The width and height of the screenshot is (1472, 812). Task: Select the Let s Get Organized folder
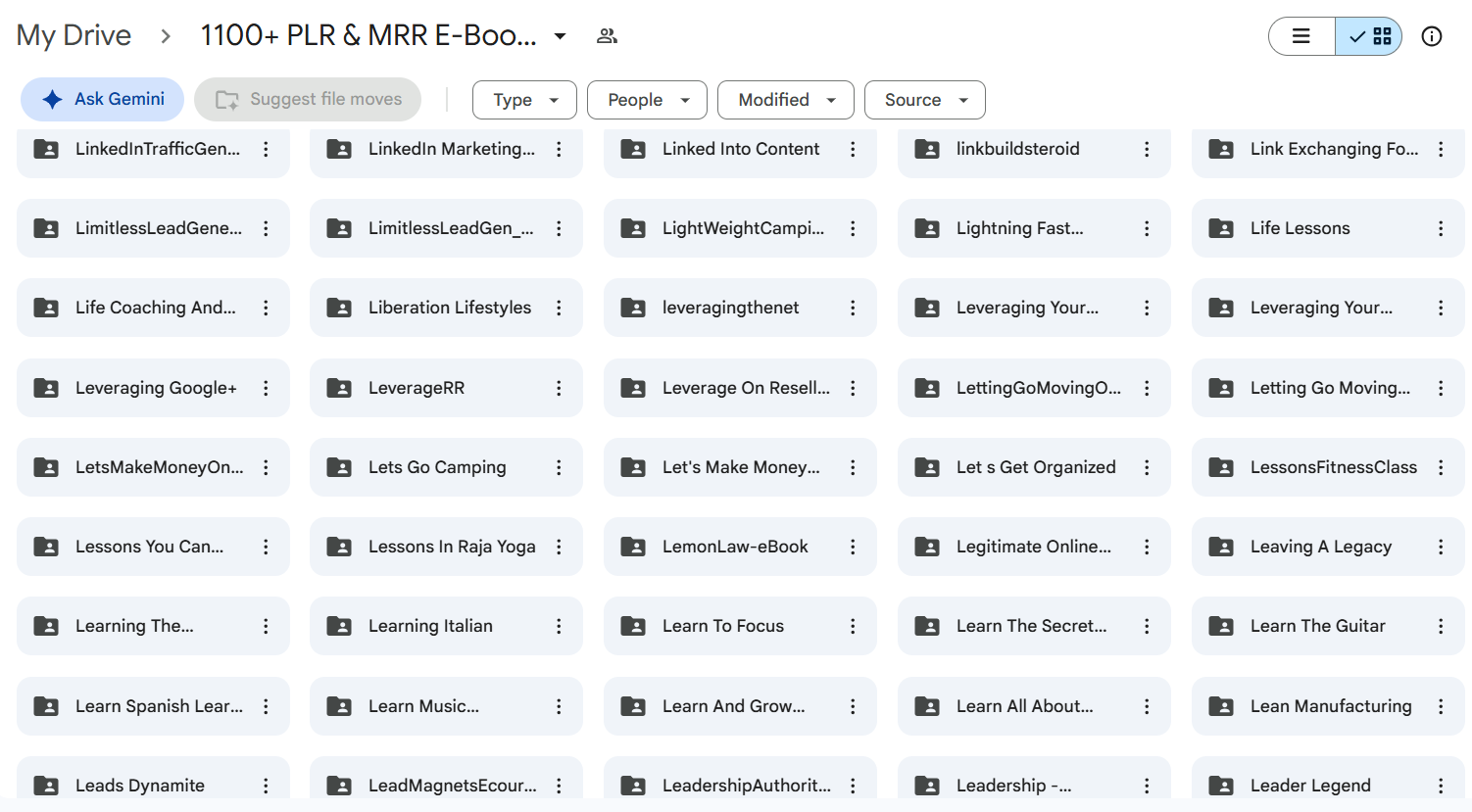pos(1034,467)
